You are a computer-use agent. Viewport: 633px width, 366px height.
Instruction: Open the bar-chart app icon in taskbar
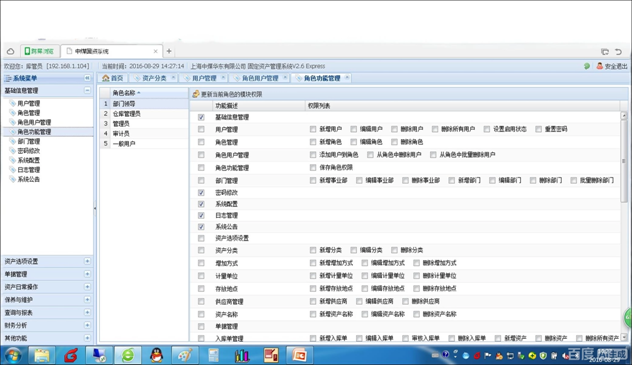pyautogui.click(x=242, y=356)
